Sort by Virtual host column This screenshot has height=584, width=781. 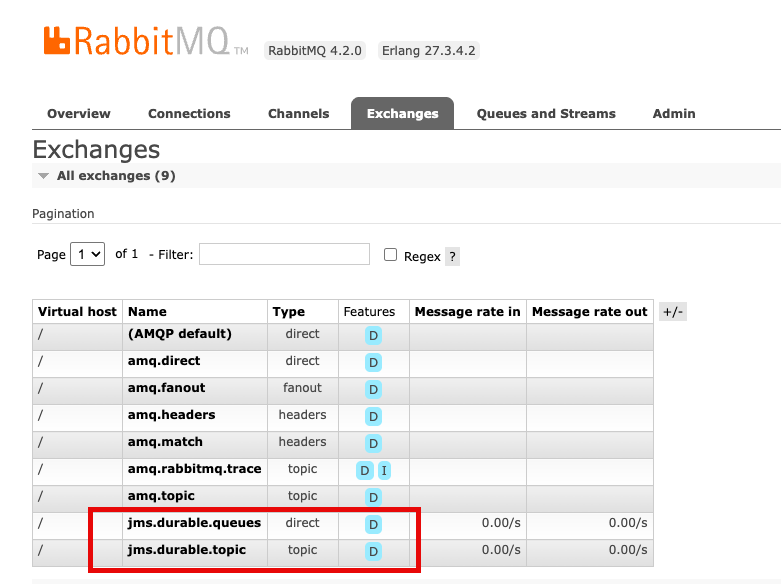77,312
